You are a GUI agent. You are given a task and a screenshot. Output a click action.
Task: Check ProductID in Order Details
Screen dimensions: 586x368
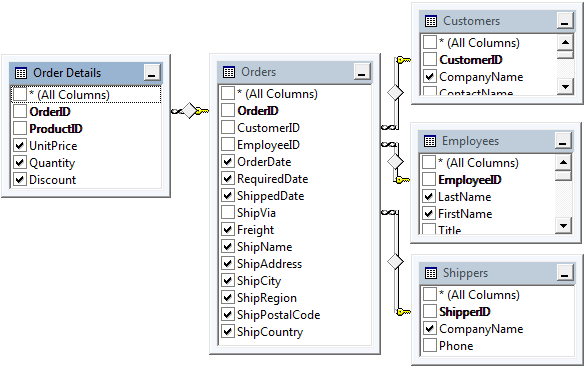20,129
